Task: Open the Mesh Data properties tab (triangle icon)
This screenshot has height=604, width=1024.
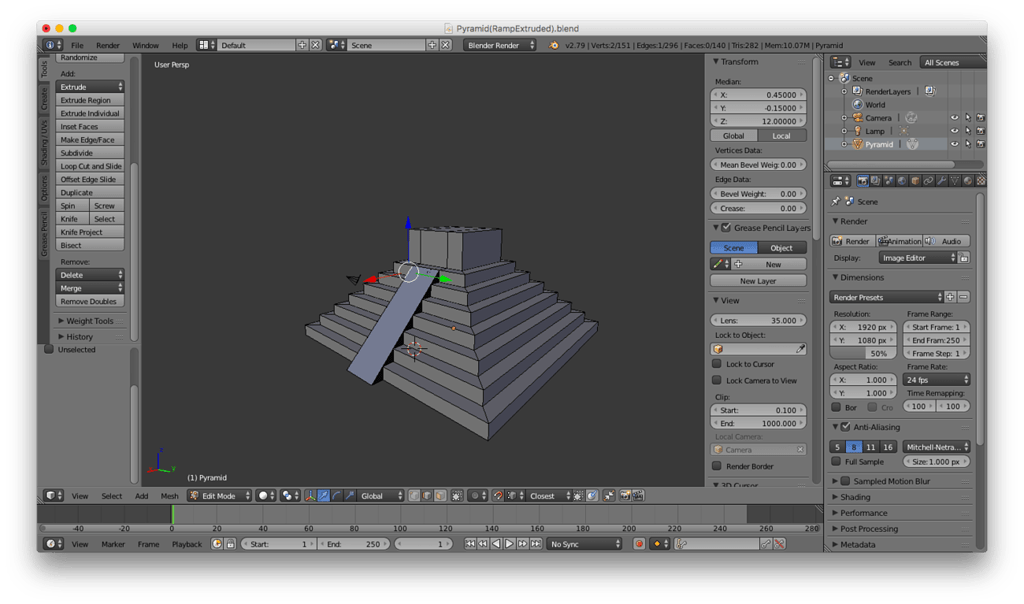Action: (954, 181)
